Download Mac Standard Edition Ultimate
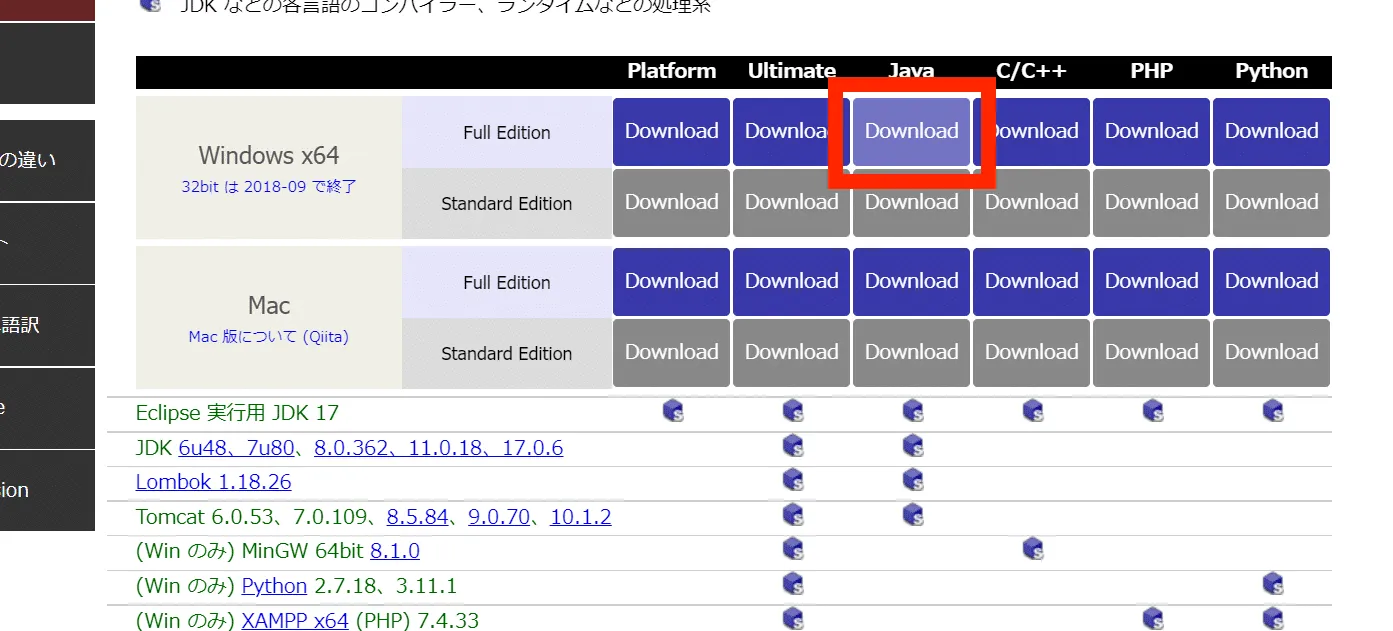 click(791, 352)
